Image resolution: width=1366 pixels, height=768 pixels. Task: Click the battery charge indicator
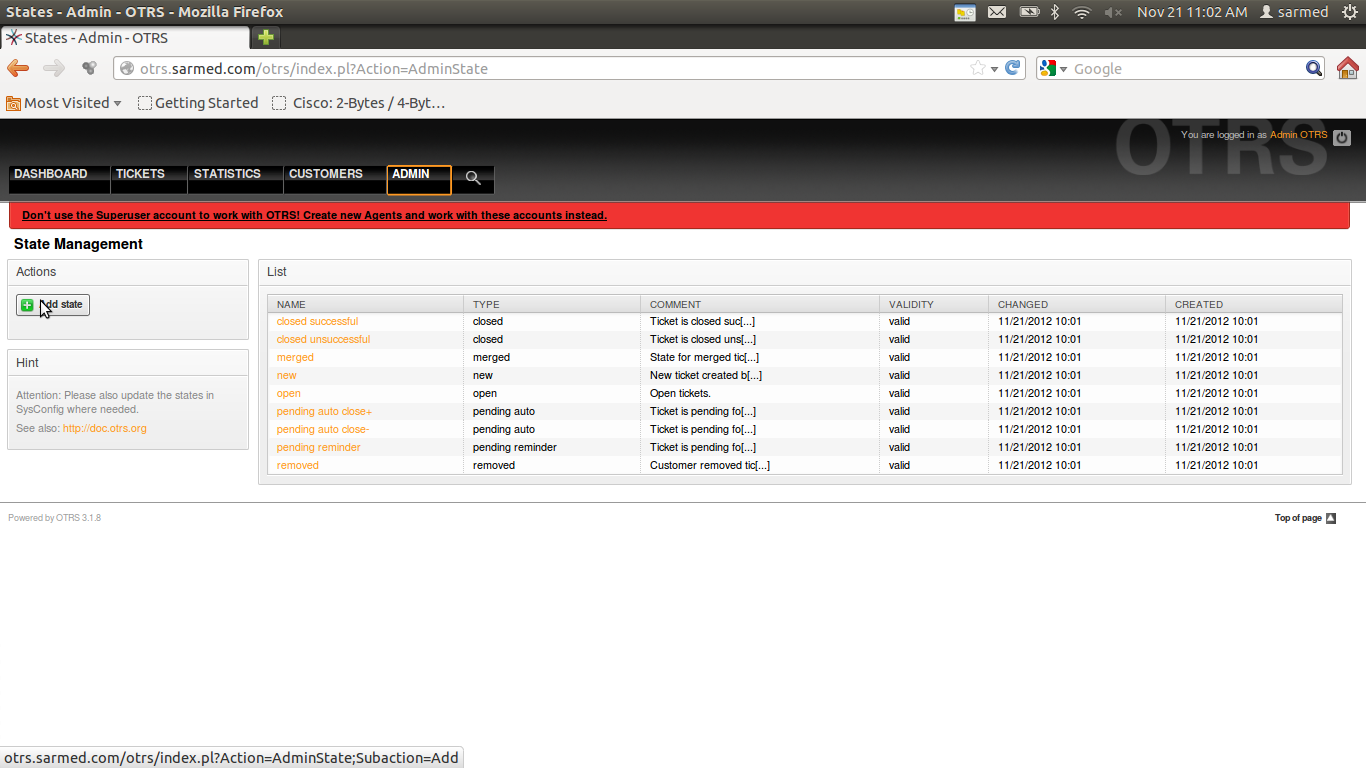click(x=1029, y=12)
